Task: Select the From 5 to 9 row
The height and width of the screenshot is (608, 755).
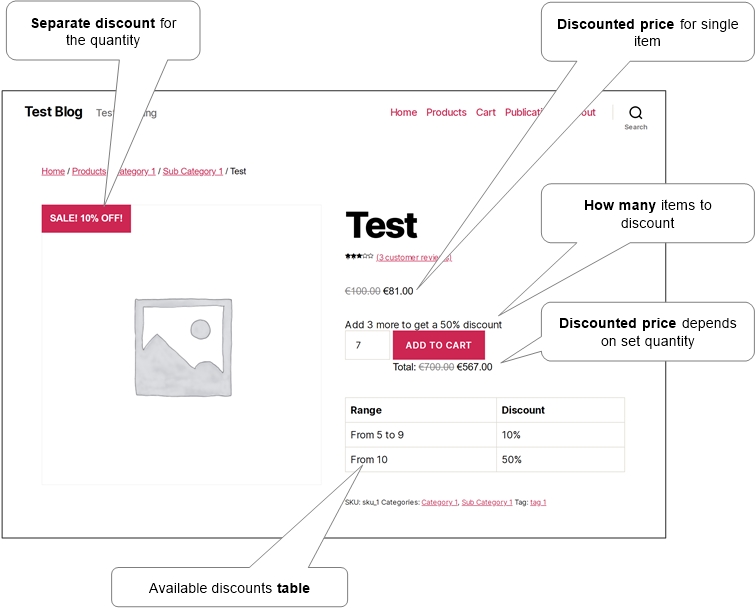Action: point(485,435)
